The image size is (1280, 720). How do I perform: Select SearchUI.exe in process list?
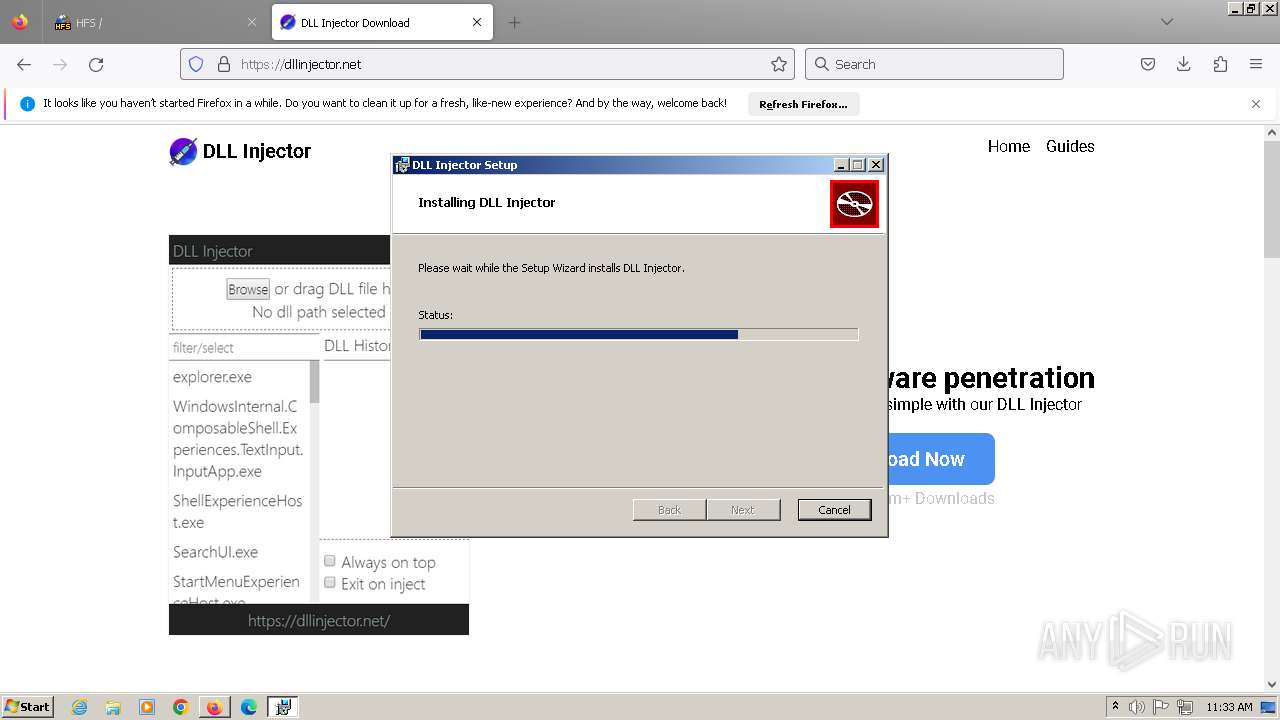coord(215,552)
